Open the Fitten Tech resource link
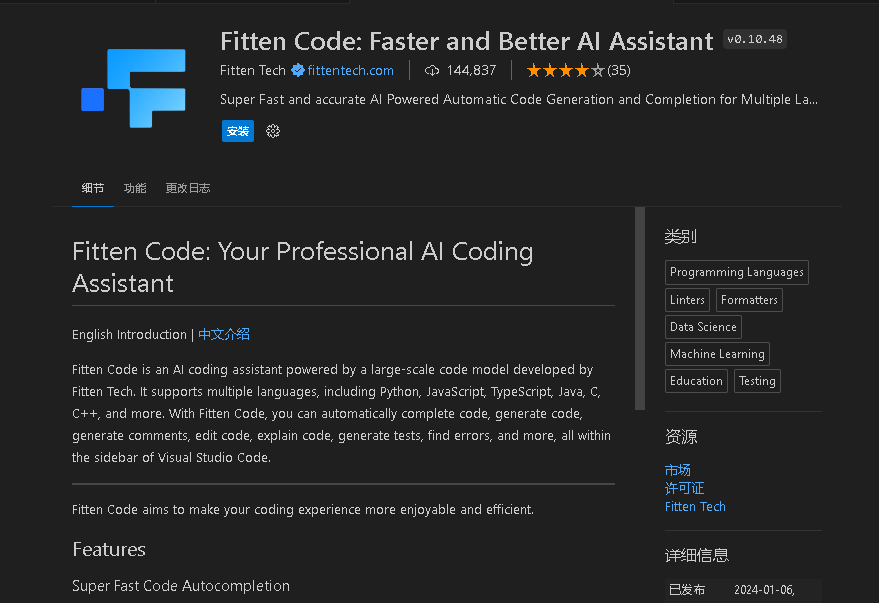Viewport: 879px width, 603px height. 695,507
